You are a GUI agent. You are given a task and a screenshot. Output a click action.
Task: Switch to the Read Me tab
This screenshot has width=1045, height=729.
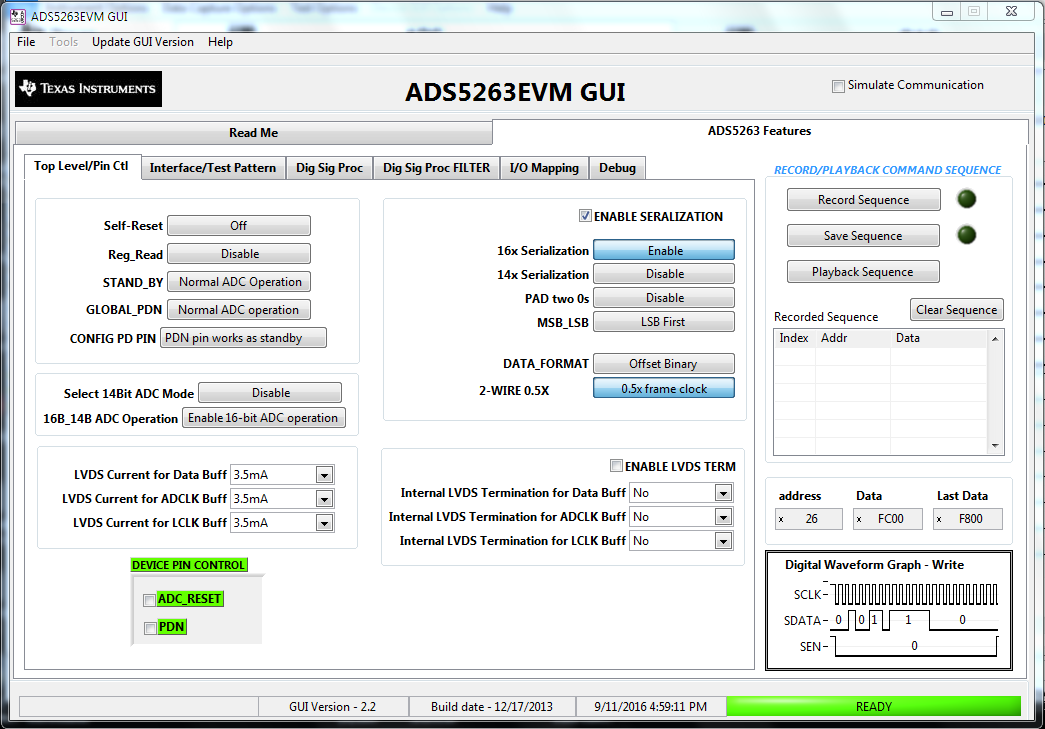pyautogui.click(x=254, y=133)
